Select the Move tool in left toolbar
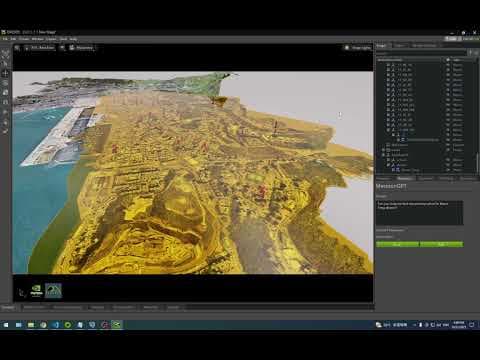Image resolution: width=480 pixels, height=360 pixels. 5,73
